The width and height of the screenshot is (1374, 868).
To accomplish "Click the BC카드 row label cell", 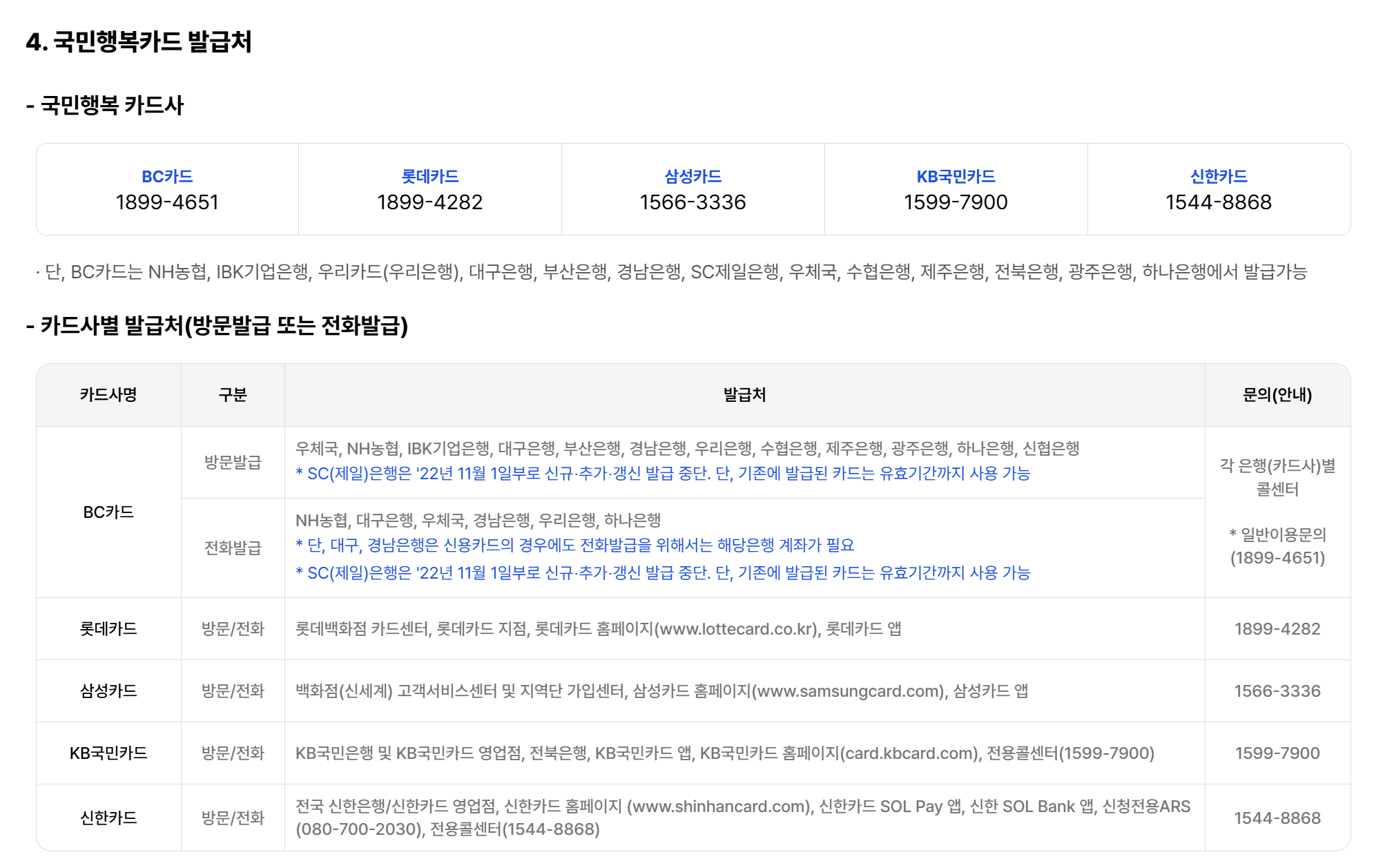I will pos(108,512).
